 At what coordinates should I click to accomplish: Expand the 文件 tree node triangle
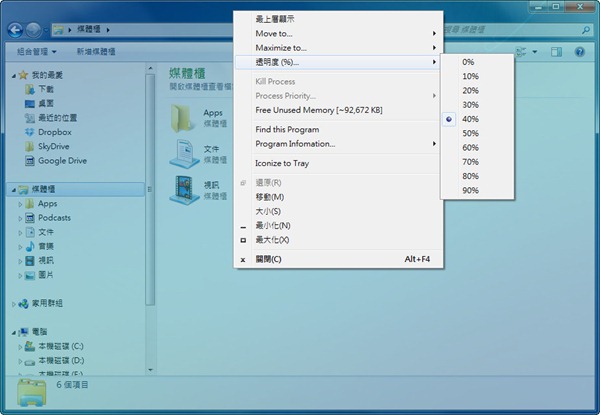click(20, 233)
